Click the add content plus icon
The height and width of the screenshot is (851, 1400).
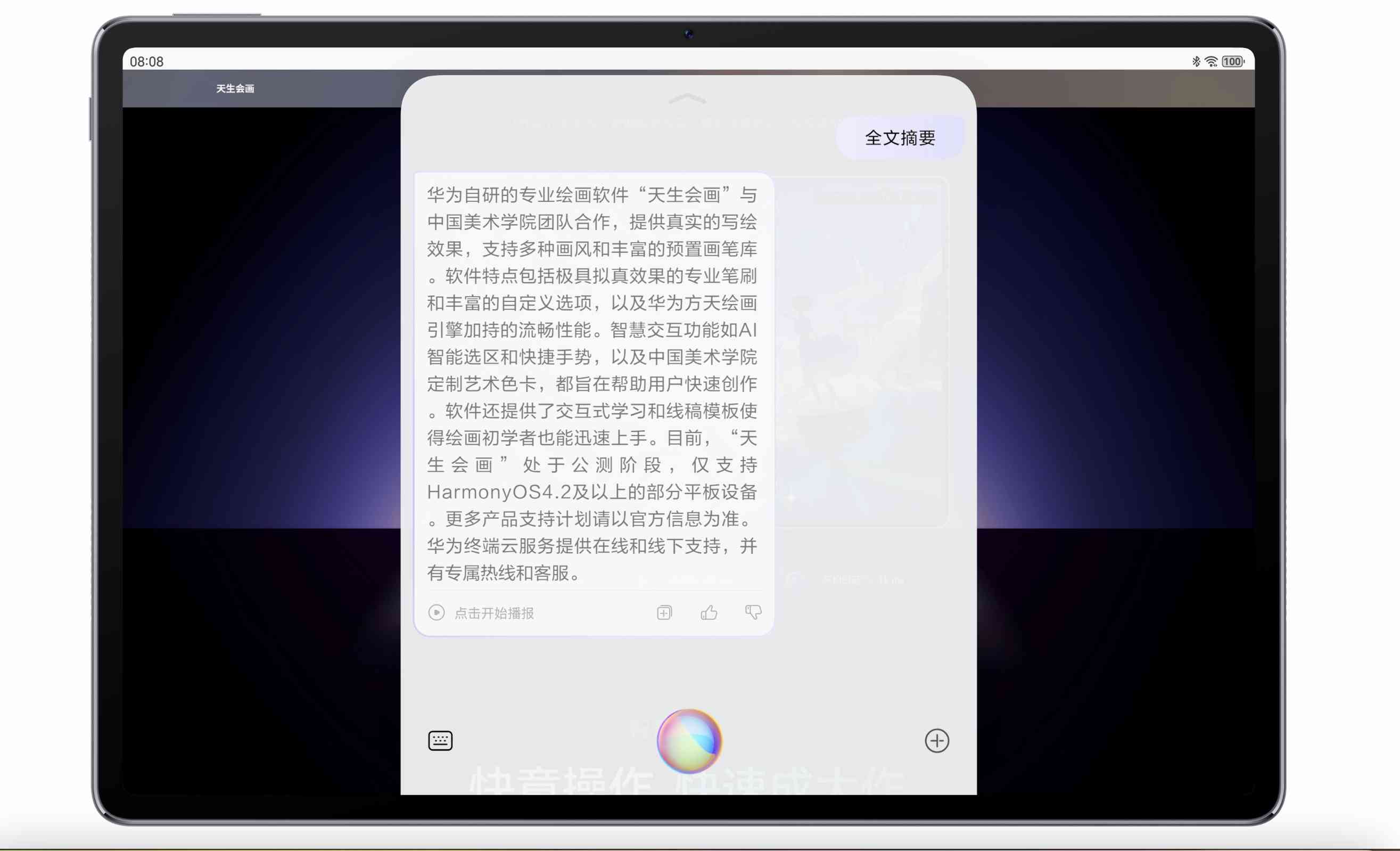(x=938, y=740)
